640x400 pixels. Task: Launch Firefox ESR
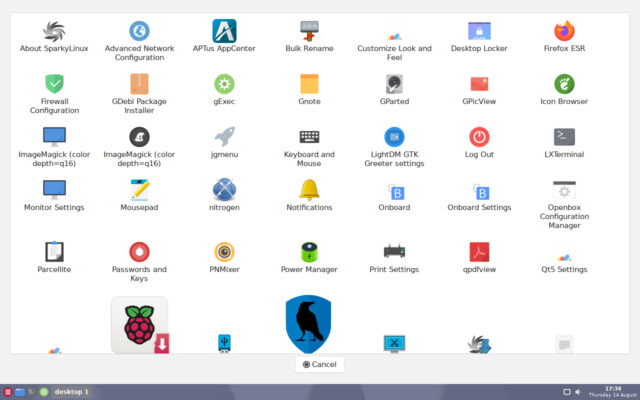pyautogui.click(x=564, y=31)
